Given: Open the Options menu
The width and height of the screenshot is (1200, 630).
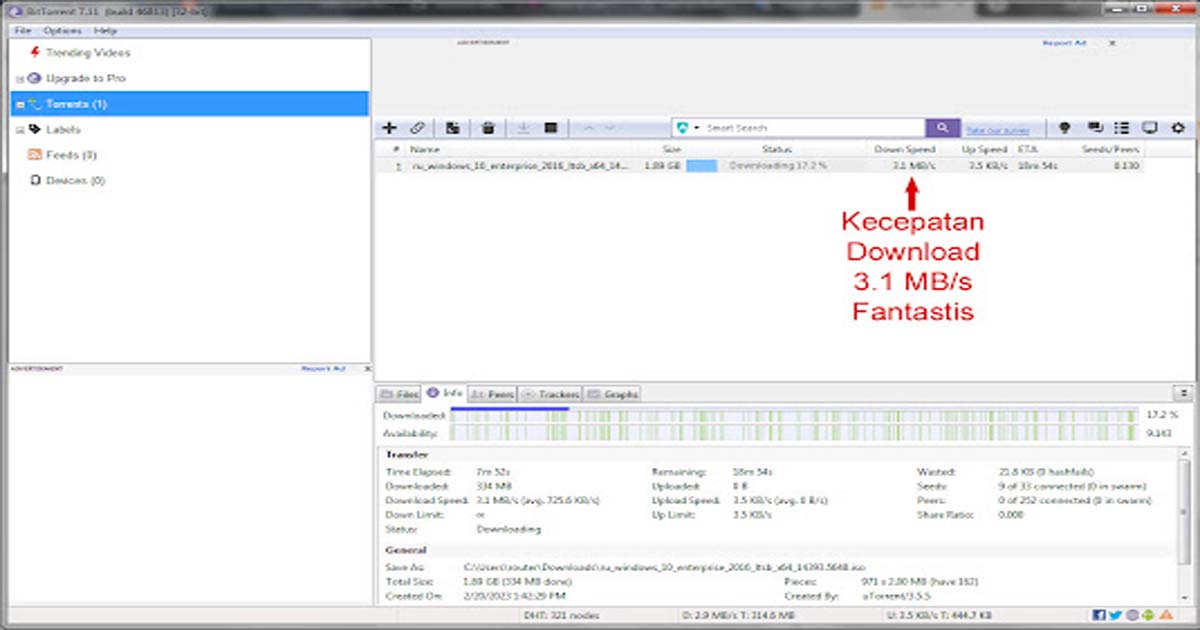Looking at the screenshot, I should (x=62, y=31).
